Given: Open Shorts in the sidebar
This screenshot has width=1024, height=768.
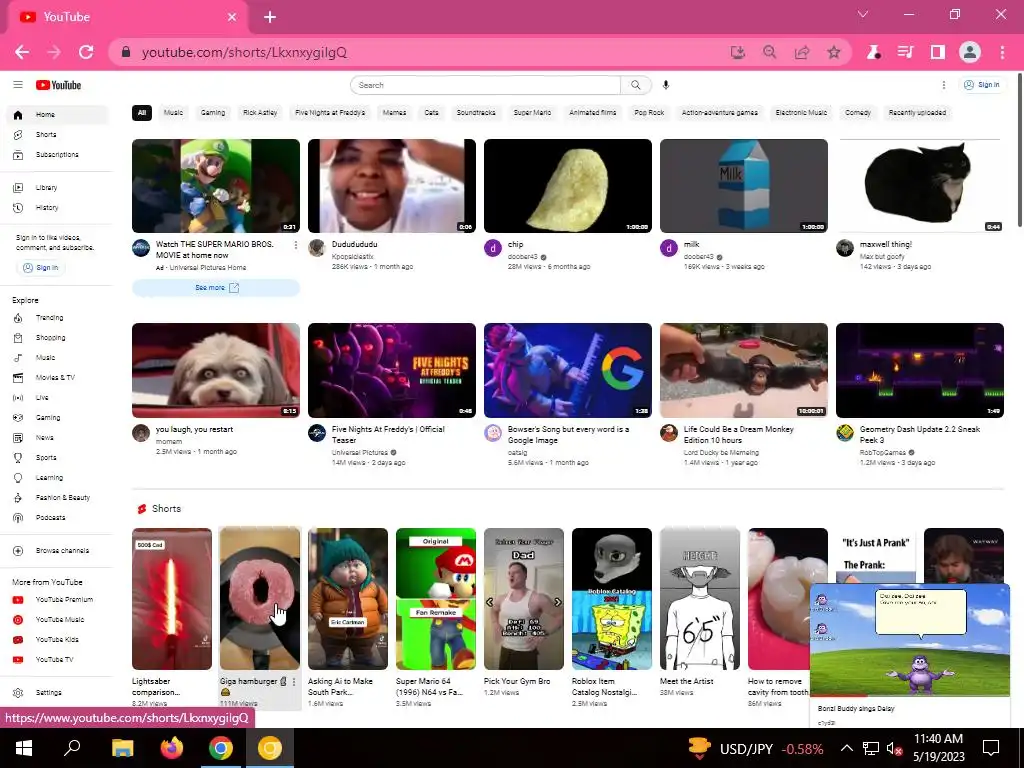Looking at the screenshot, I should click(x=46, y=135).
